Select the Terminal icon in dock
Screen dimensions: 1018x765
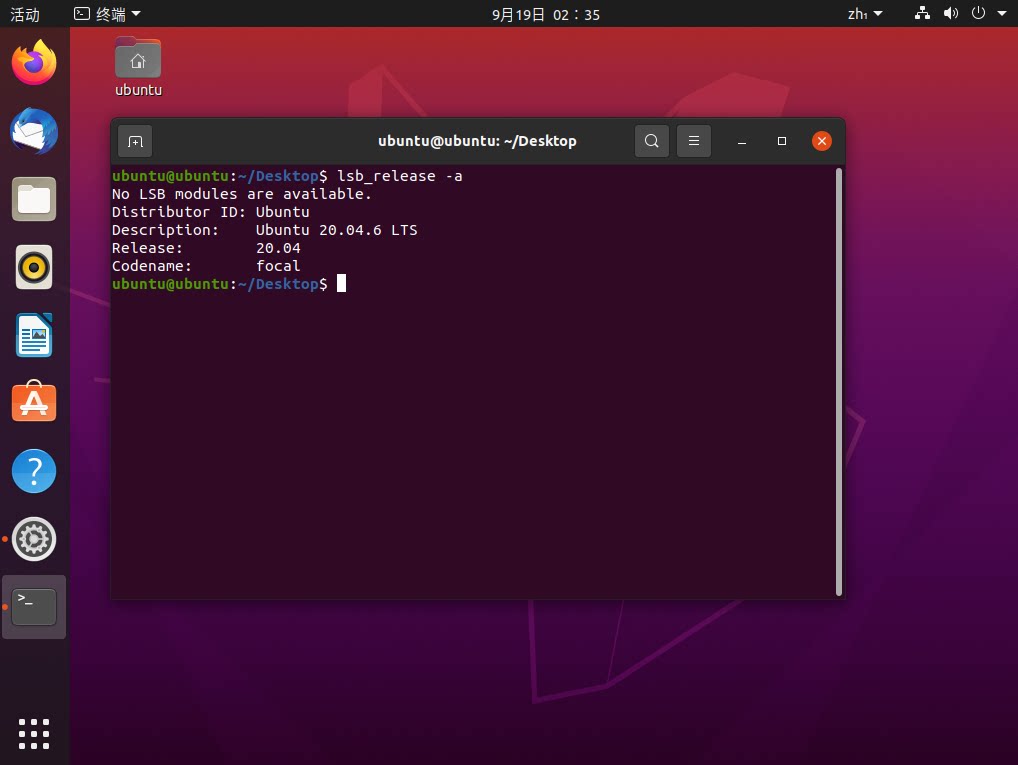point(34,607)
